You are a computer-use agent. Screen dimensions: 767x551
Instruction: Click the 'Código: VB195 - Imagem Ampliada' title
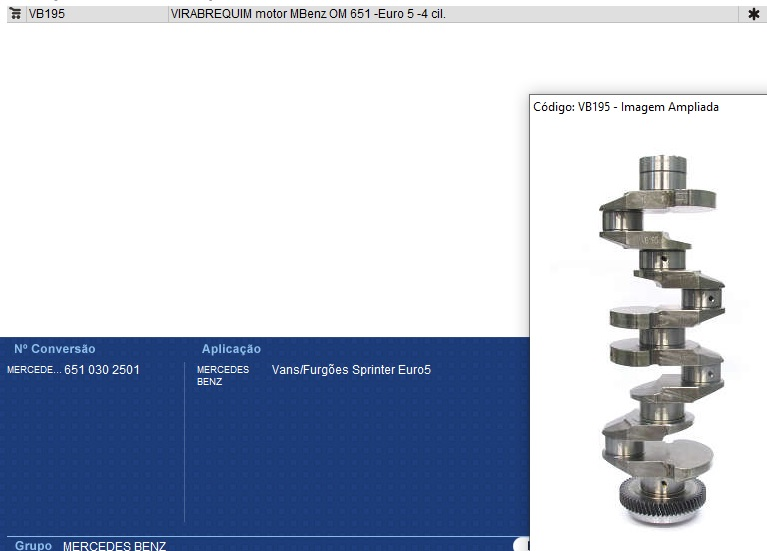click(x=625, y=107)
